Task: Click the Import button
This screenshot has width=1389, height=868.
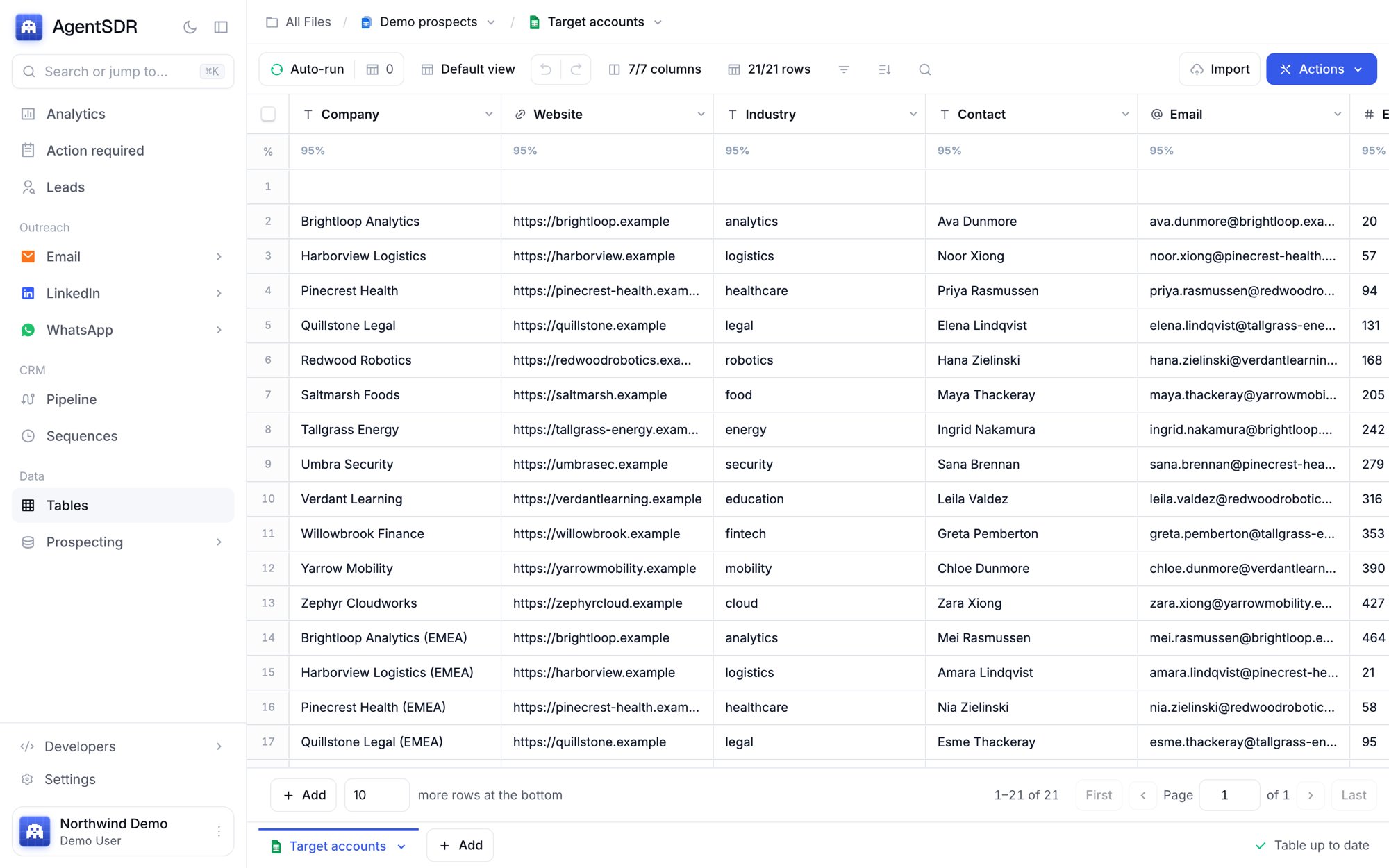Action: (1220, 69)
